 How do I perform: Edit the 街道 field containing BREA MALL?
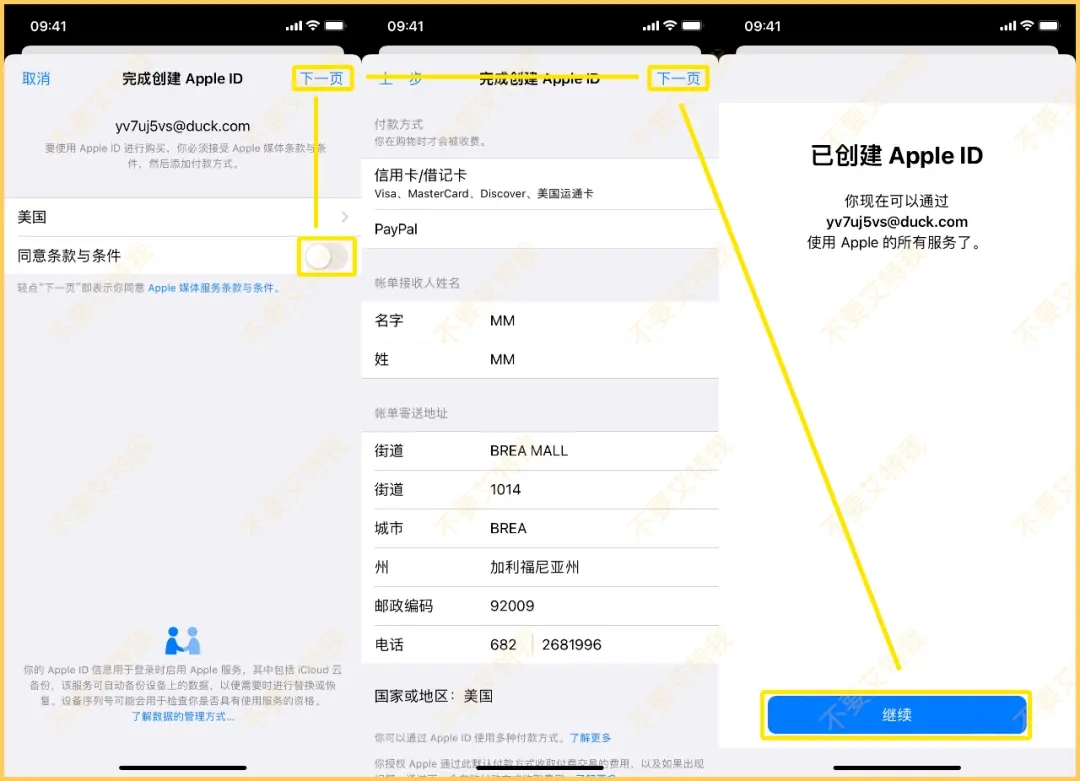[540, 451]
